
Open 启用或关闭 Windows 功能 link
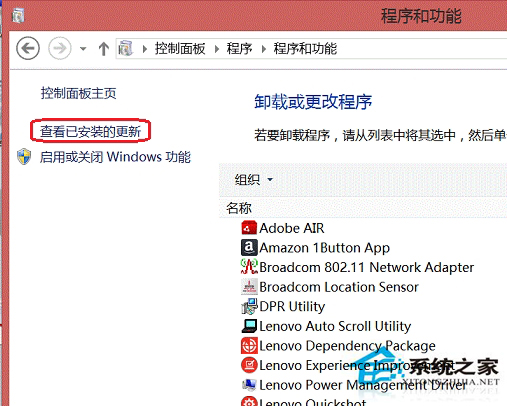(x=115, y=157)
